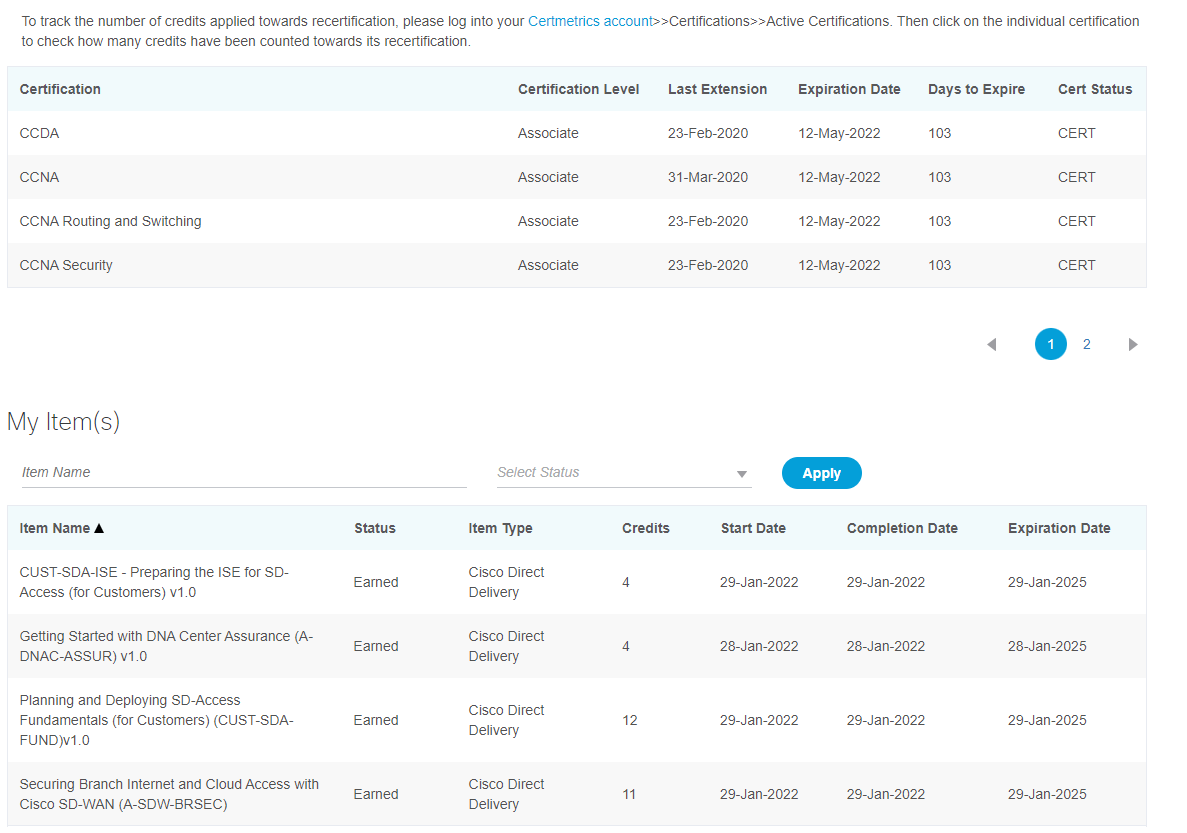The width and height of the screenshot is (1187, 833).
Task: Select page 1 of certifications
Action: pyautogui.click(x=1051, y=345)
